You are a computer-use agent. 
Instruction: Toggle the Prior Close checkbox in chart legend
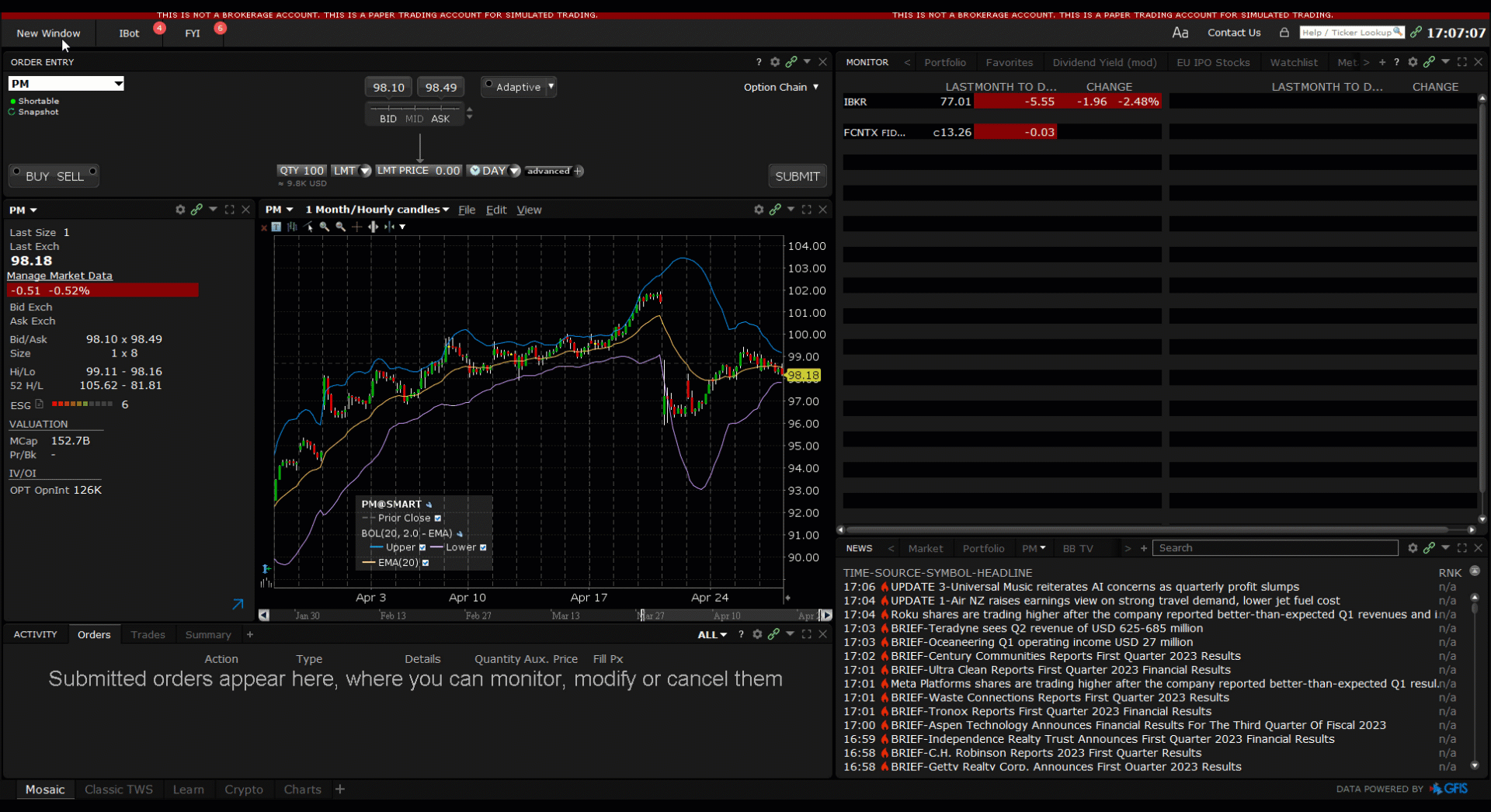[x=440, y=519]
